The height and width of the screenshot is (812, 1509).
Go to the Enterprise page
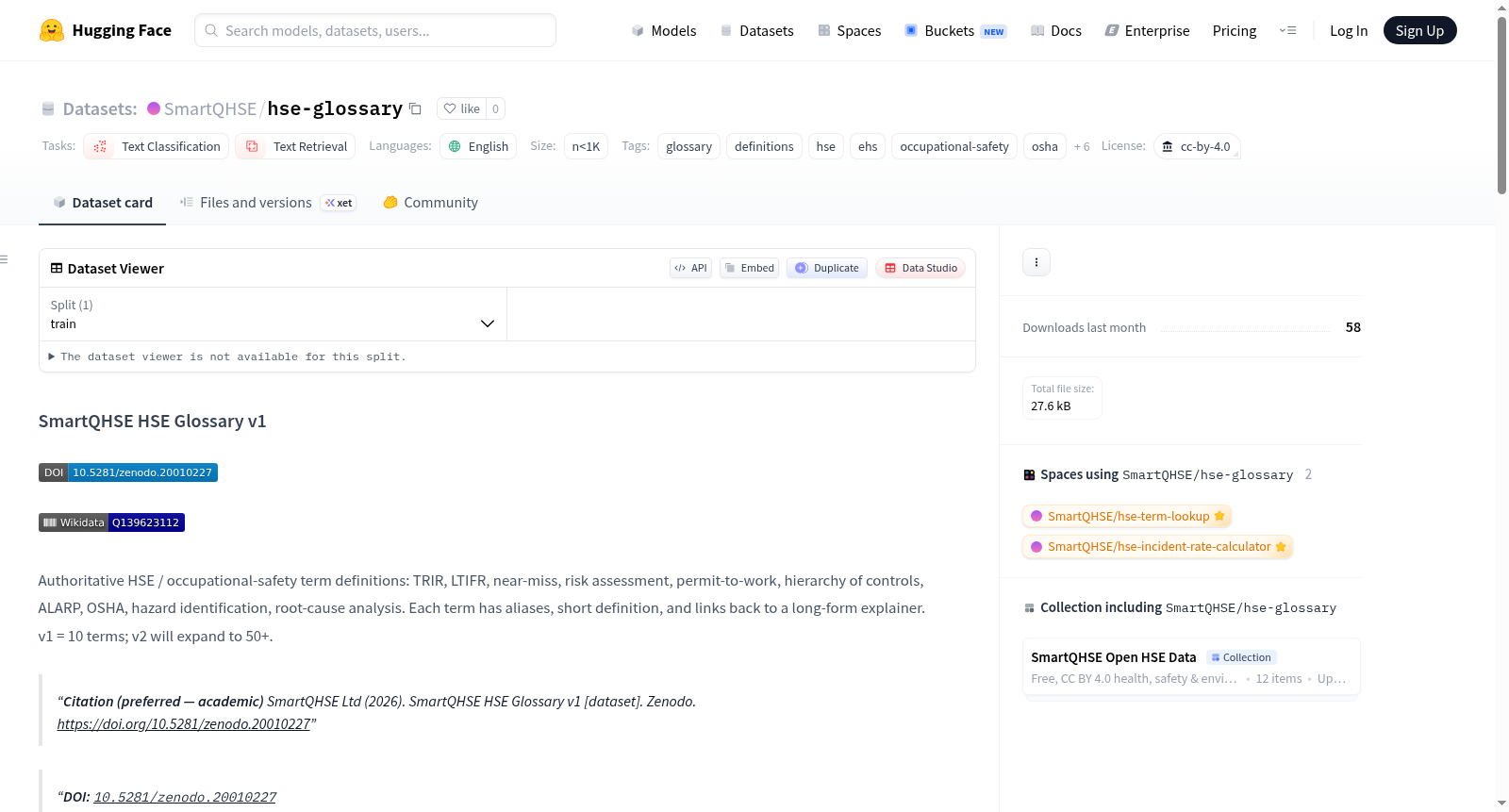[x=1147, y=30]
